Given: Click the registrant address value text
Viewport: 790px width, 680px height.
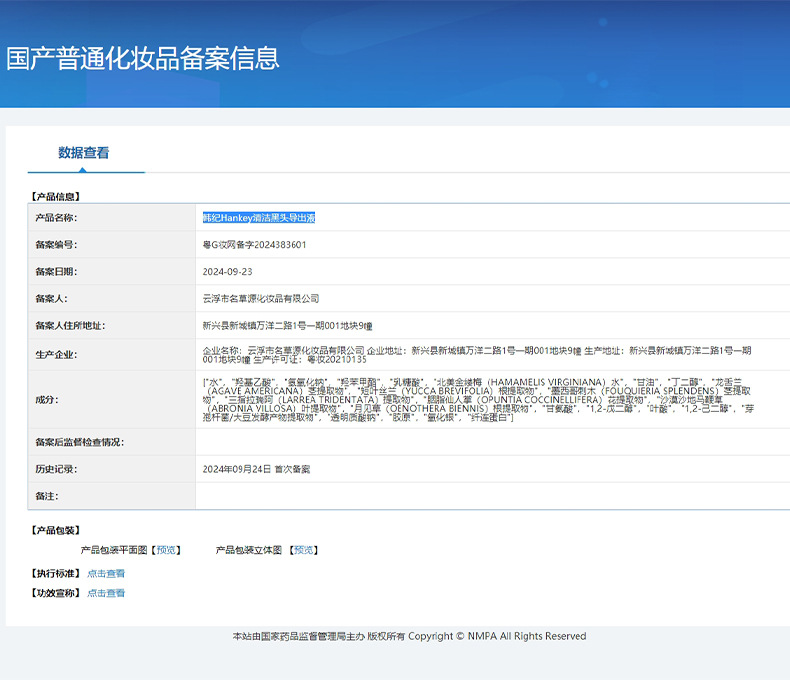Looking at the screenshot, I should pos(288,326).
